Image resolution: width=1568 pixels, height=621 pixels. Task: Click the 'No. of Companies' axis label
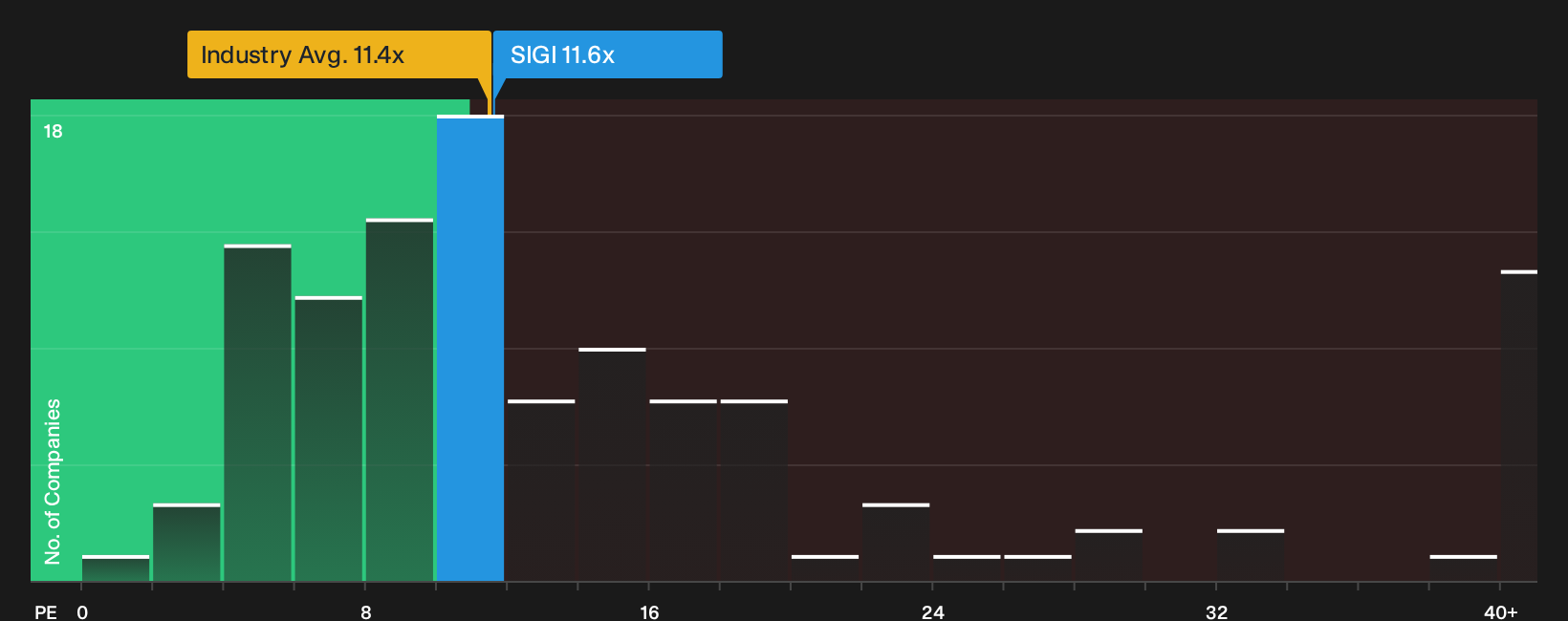[x=53, y=482]
